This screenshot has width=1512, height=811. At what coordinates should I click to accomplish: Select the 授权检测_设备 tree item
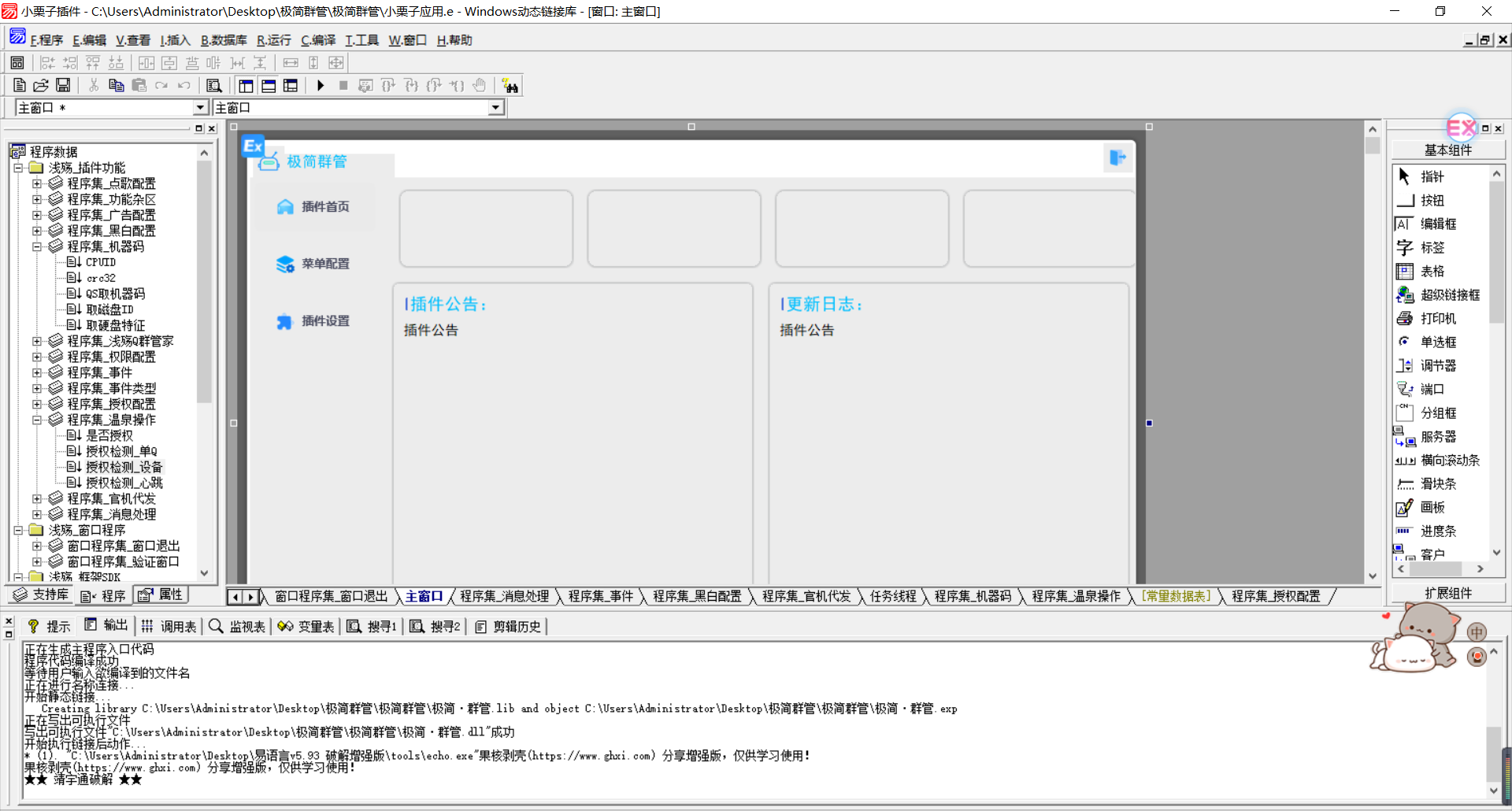(x=124, y=467)
